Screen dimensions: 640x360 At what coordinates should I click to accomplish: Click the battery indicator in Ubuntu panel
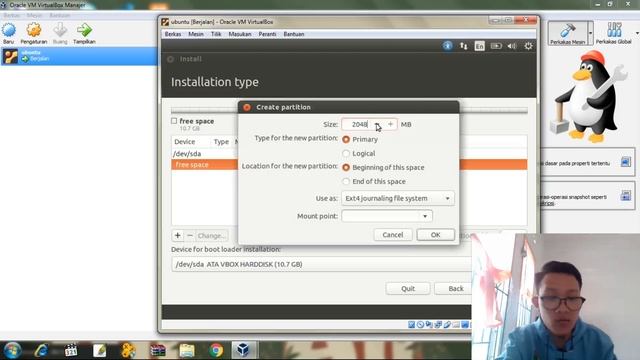point(496,46)
